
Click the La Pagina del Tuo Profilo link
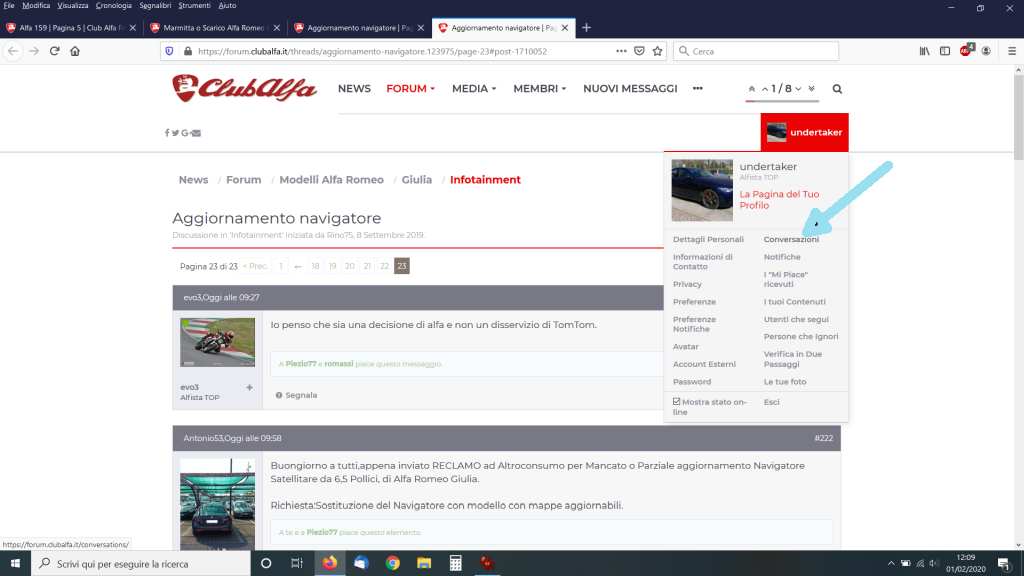tap(767, 199)
